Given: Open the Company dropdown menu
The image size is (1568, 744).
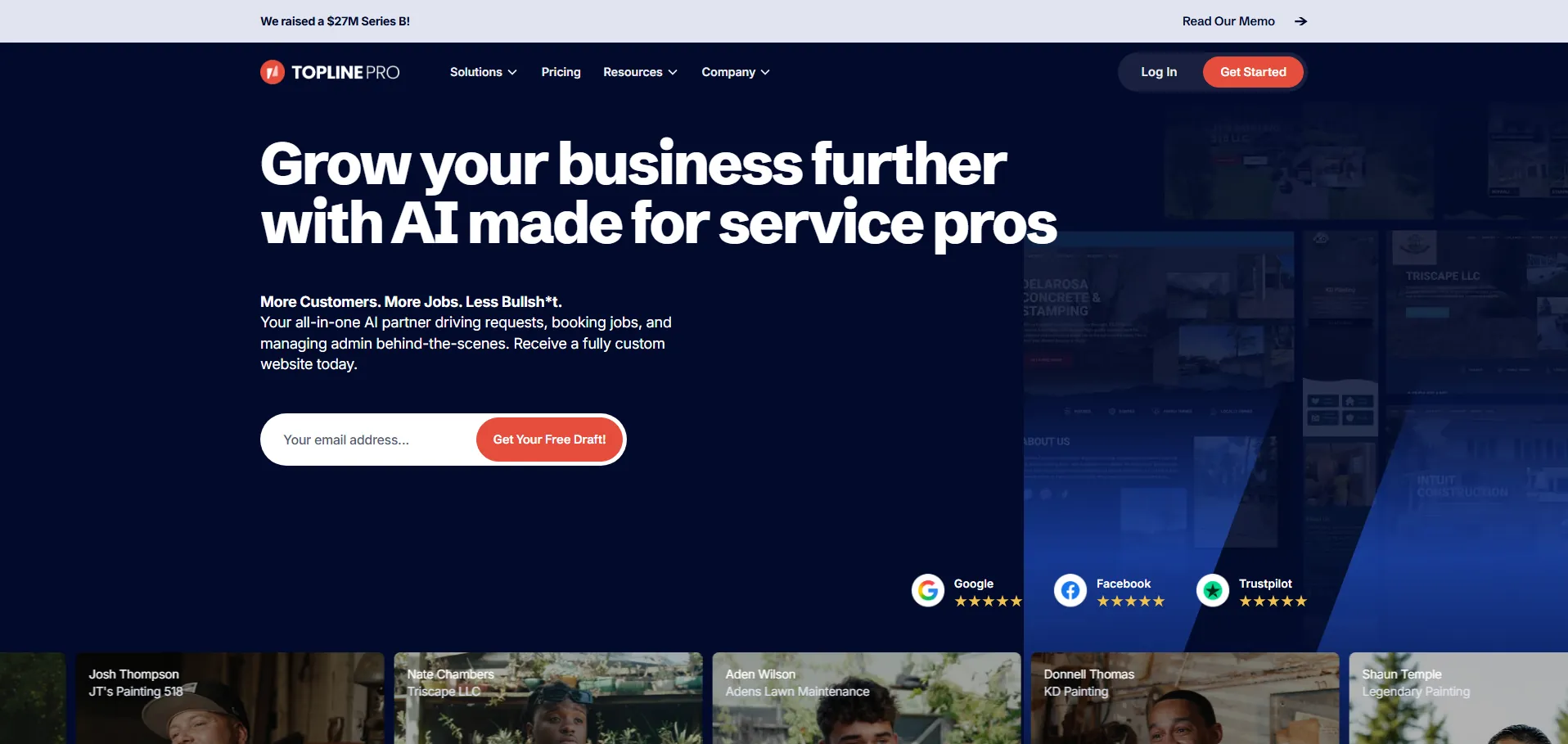Looking at the screenshot, I should 735,72.
